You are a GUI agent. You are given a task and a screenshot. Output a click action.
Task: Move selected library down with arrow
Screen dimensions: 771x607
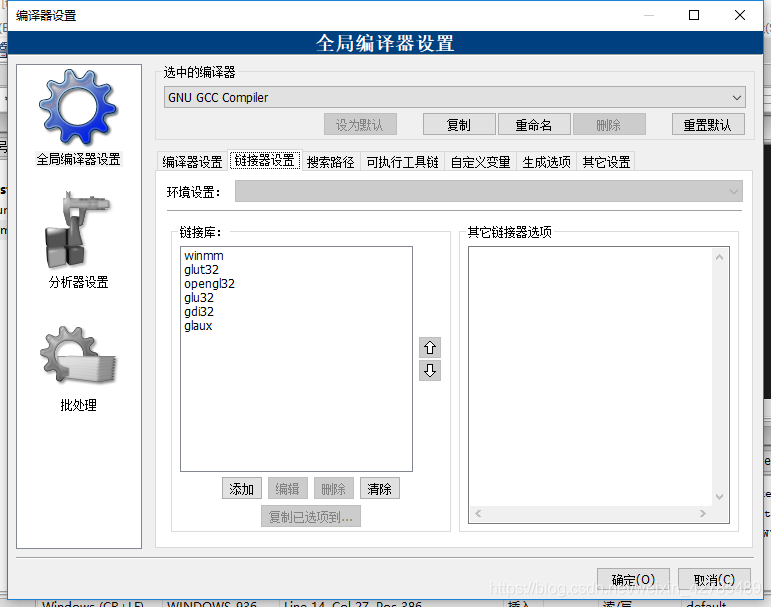point(430,371)
